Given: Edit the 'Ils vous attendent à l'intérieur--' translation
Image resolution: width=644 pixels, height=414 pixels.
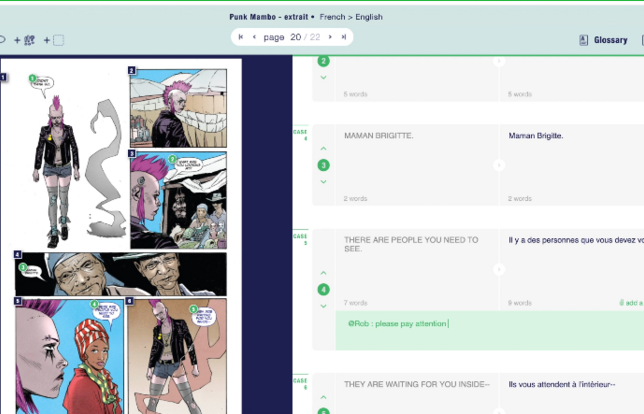Looking at the screenshot, I should (572, 394).
